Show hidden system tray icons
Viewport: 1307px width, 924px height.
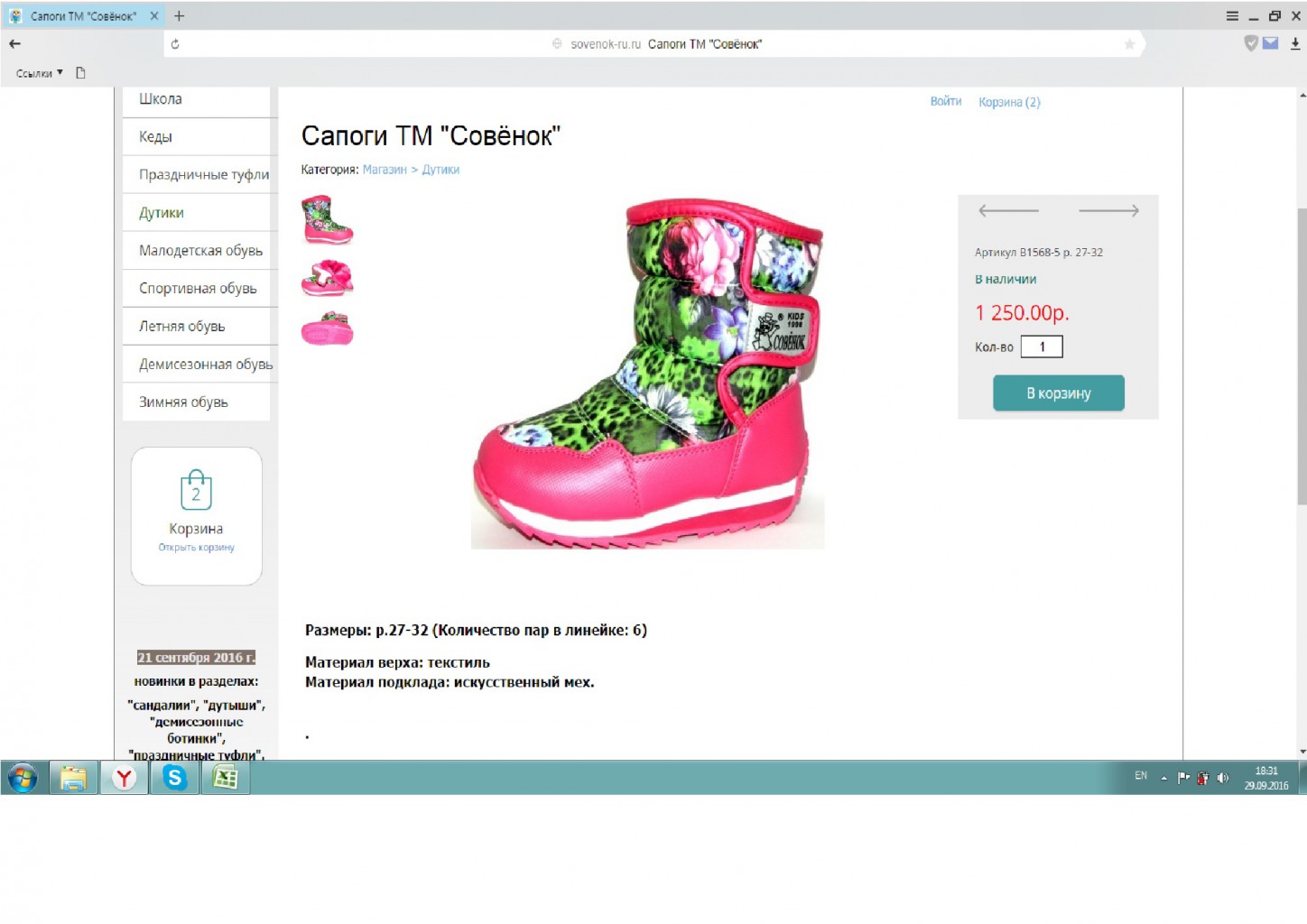(x=1163, y=778)
